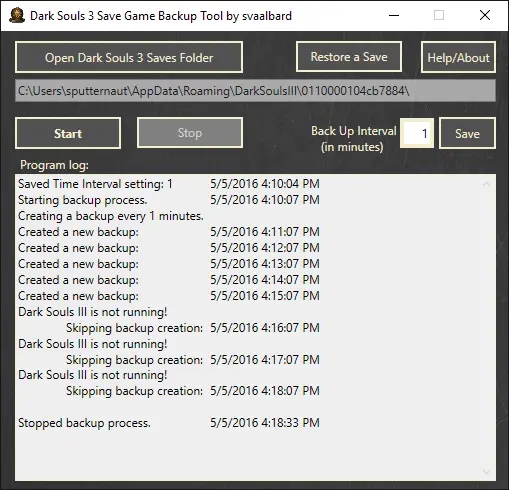Select the backup entry at 4:15:07 PM
The width and height of the screenshot is (509, 490).
169,296
